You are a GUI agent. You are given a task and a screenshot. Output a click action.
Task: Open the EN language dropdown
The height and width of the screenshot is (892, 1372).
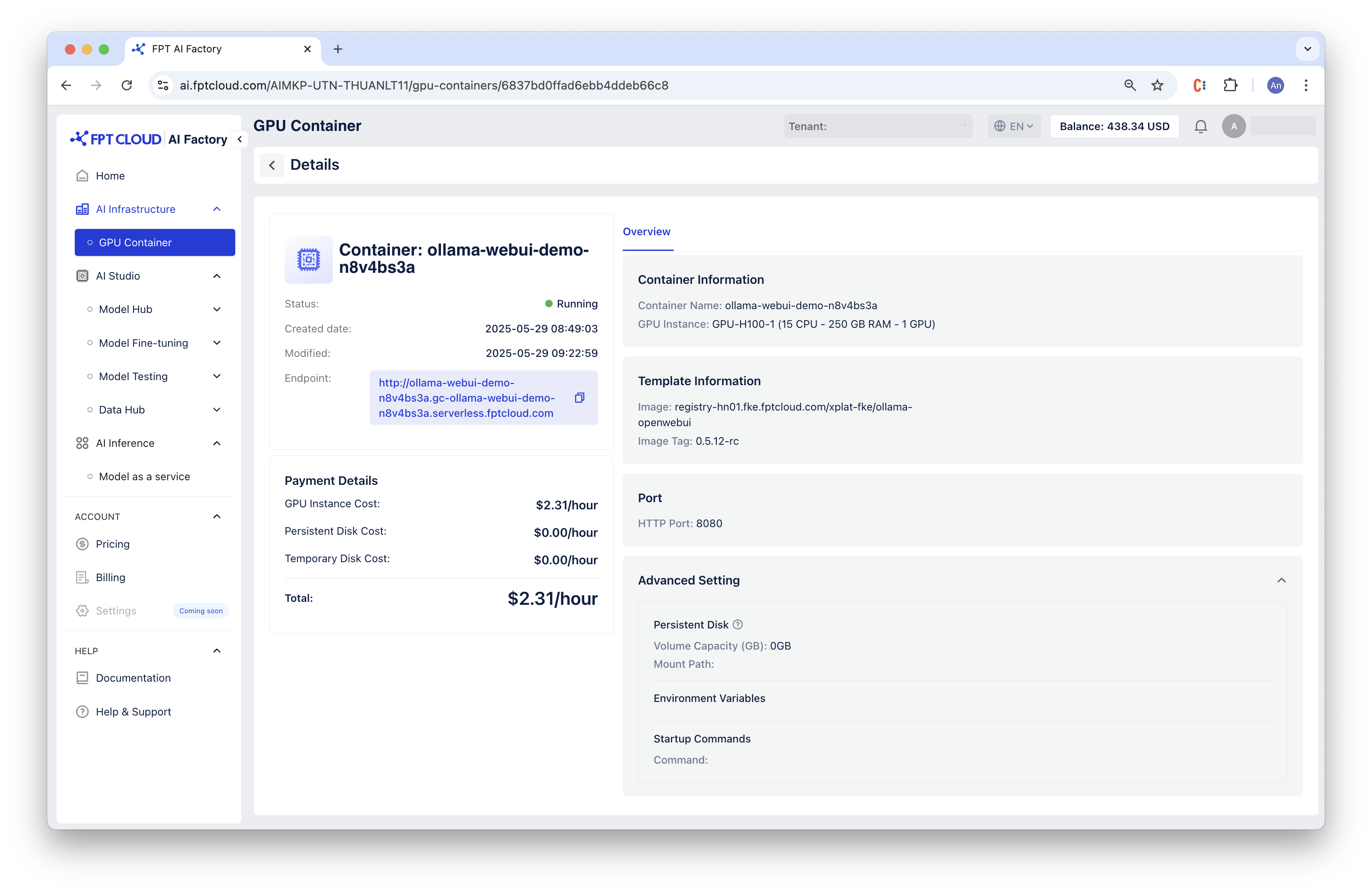(x=1014, y=126)
